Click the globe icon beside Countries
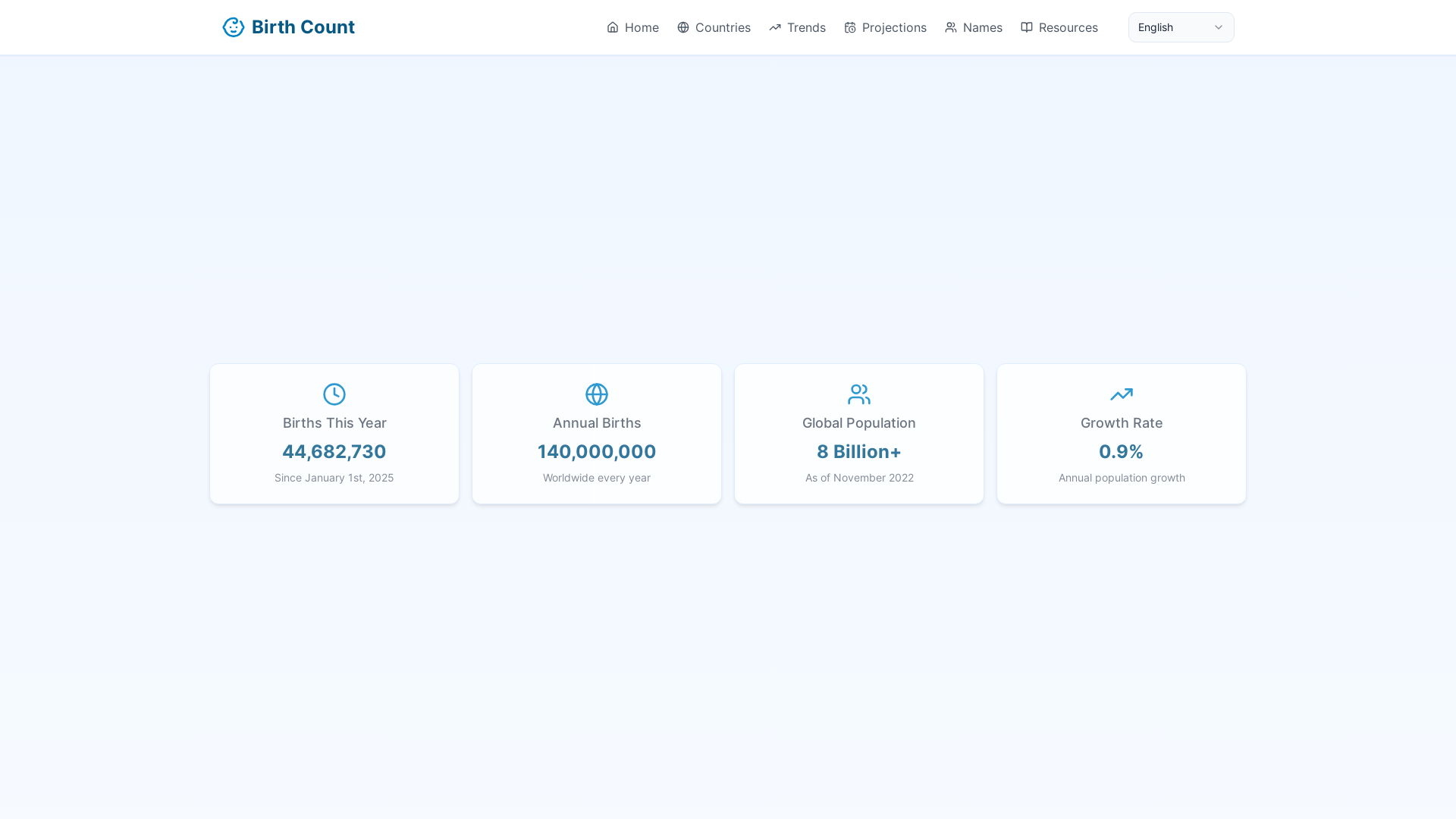Screen dimensions: 1456x819 tap(683, 27)
